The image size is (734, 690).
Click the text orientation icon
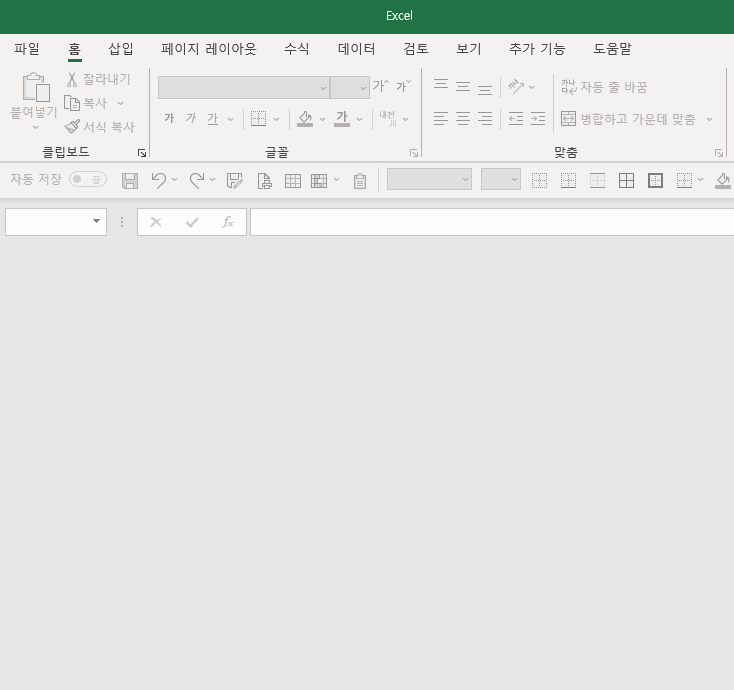(516, 87)
